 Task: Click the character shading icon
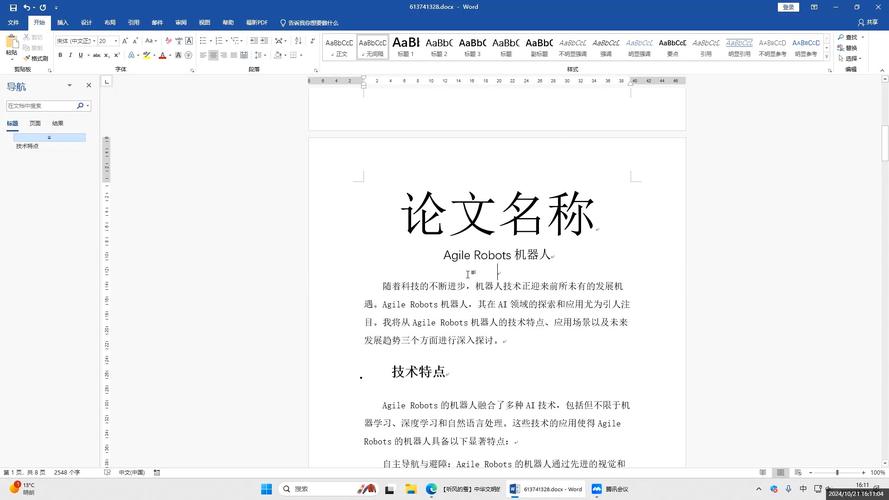[178, 55]
